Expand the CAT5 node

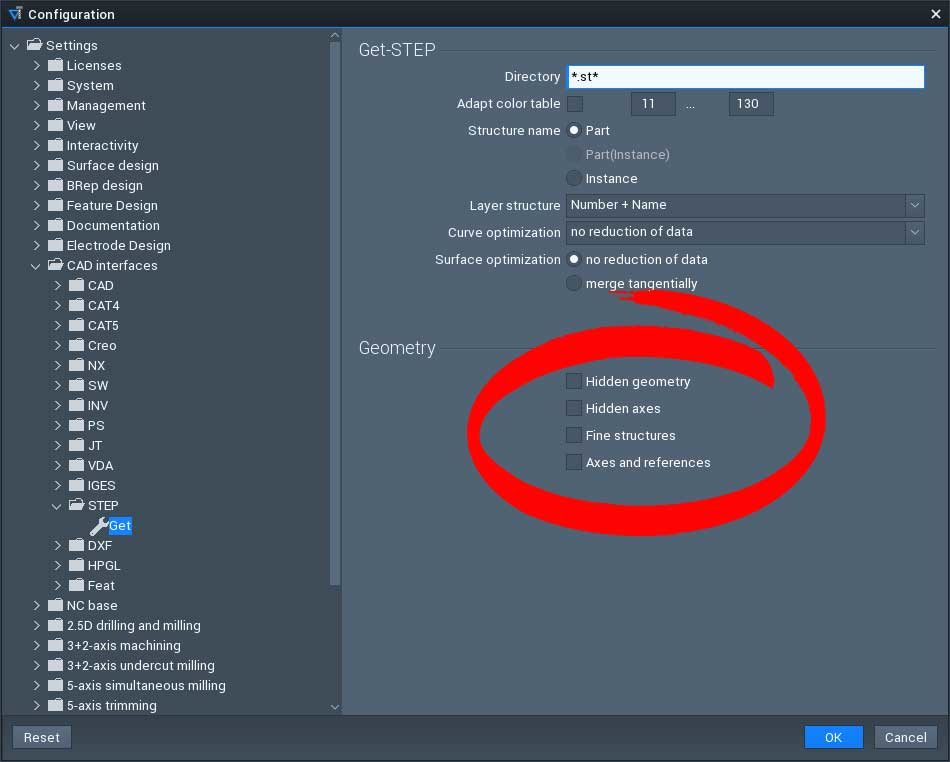[58, 325]
